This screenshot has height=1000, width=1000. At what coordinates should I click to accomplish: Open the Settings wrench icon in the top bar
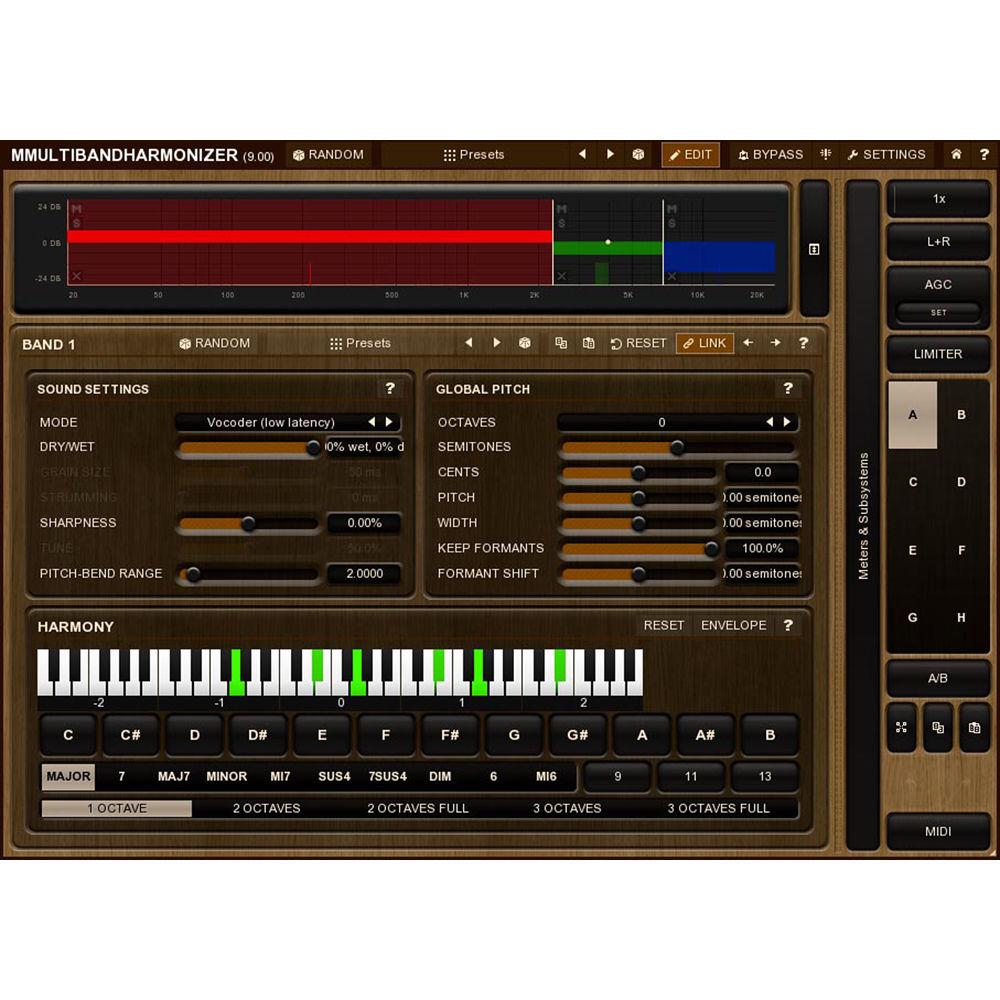[886, 154]
